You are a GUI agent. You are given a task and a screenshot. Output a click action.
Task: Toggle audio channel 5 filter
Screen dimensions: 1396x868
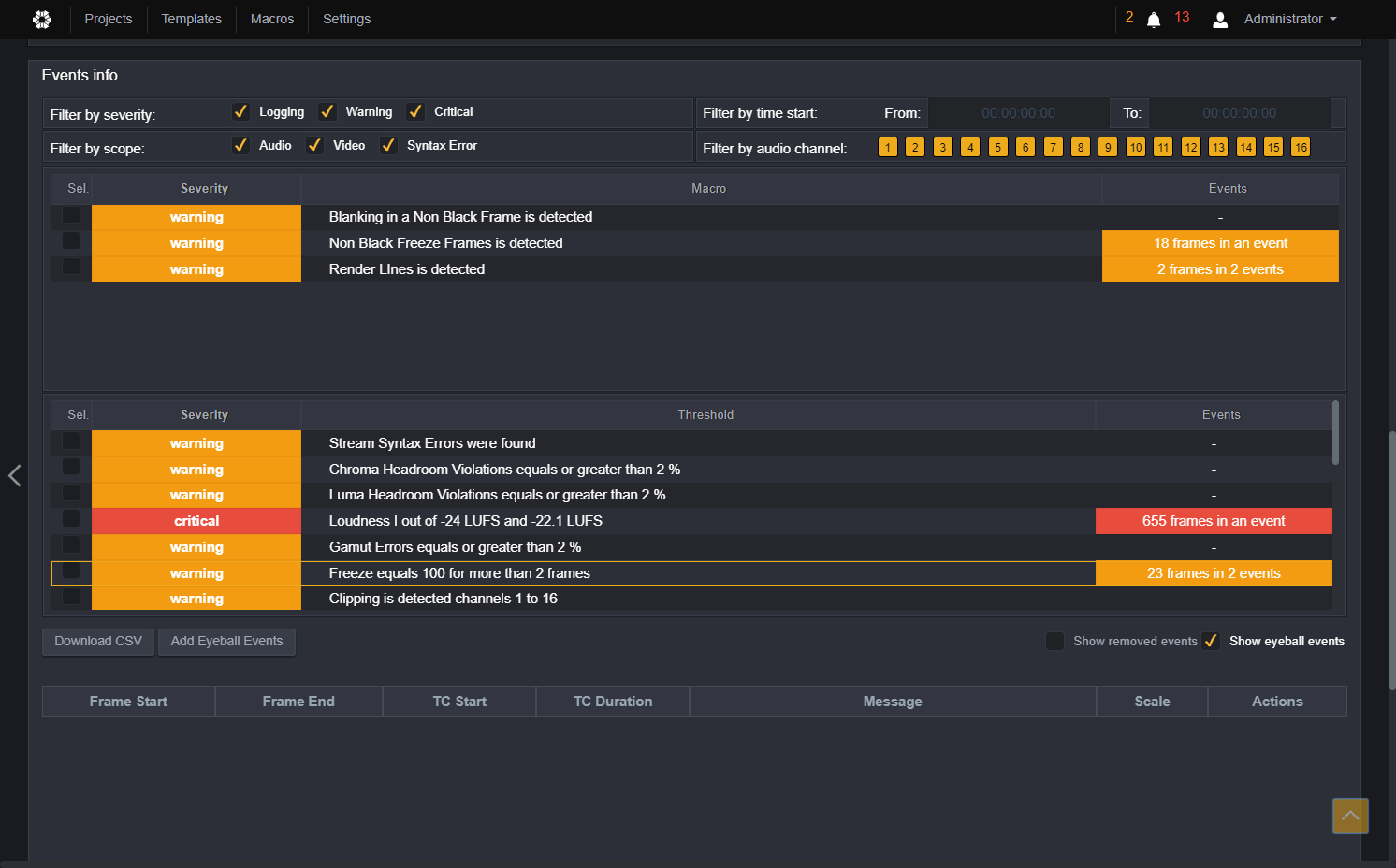pos(998,147)
